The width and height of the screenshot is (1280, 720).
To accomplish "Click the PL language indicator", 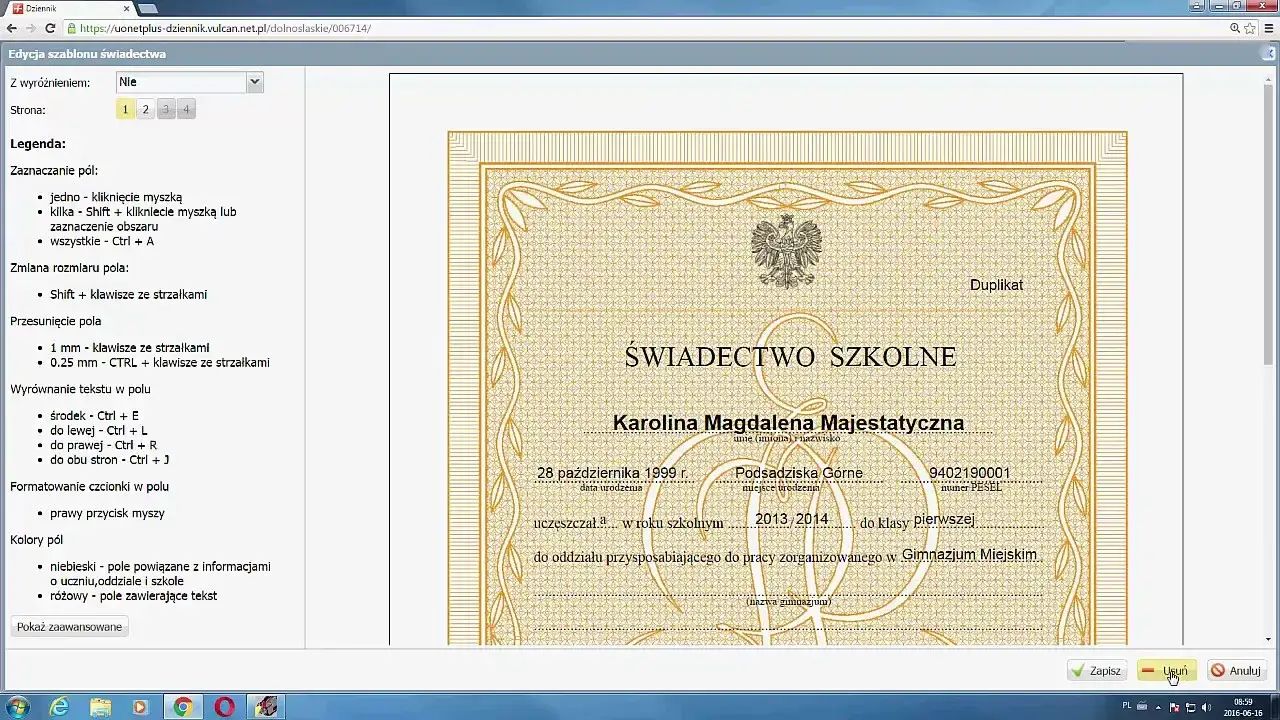I will tap(1127, 706).
